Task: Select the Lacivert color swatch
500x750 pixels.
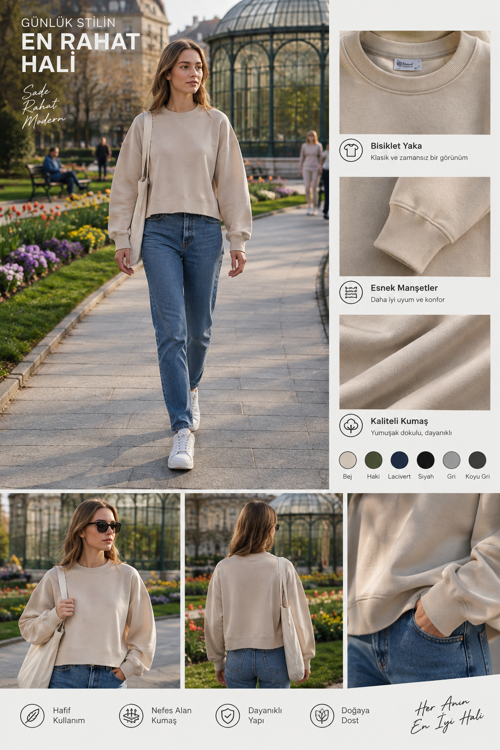Action: tap(399, 460)
